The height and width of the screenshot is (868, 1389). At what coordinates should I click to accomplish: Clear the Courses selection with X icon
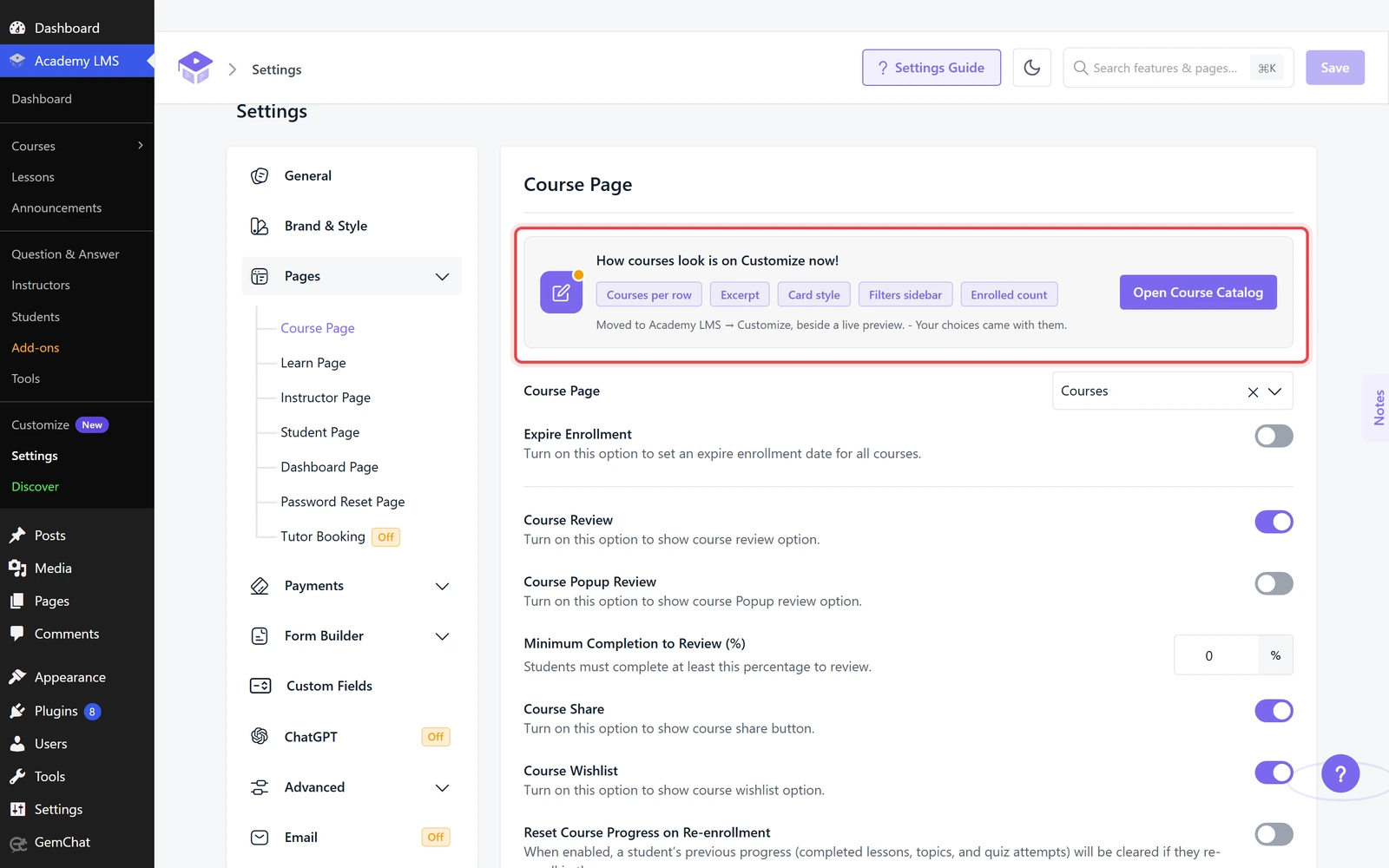1253,392
